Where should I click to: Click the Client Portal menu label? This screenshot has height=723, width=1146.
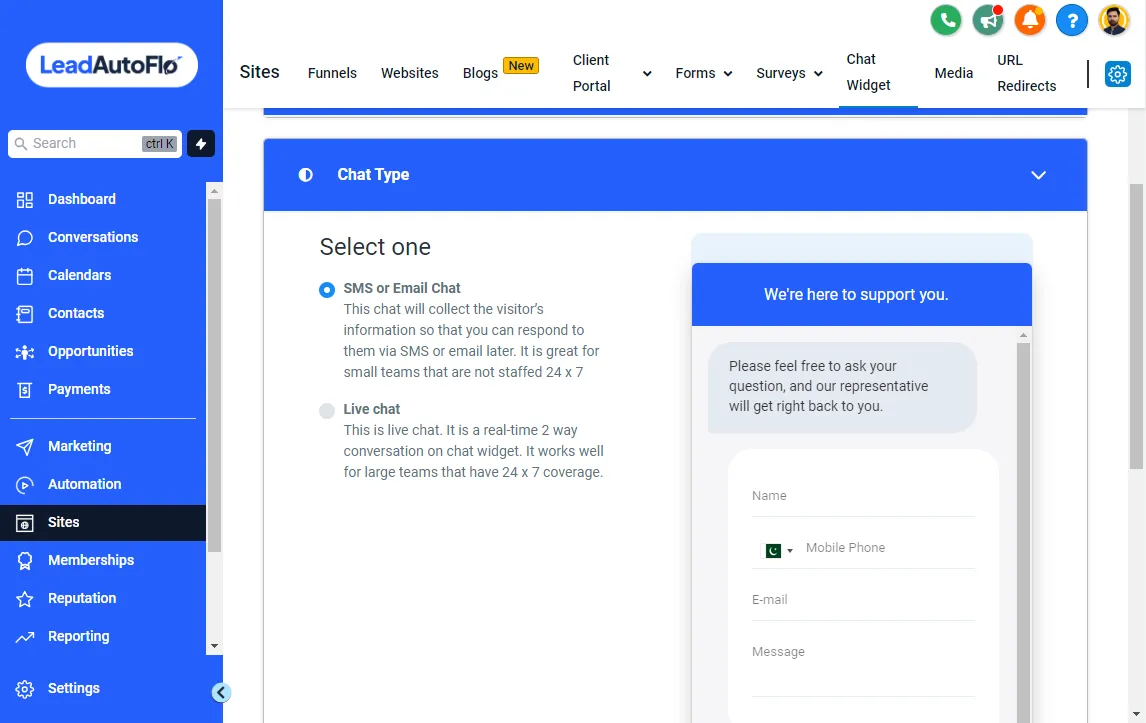tap(591, 73)
